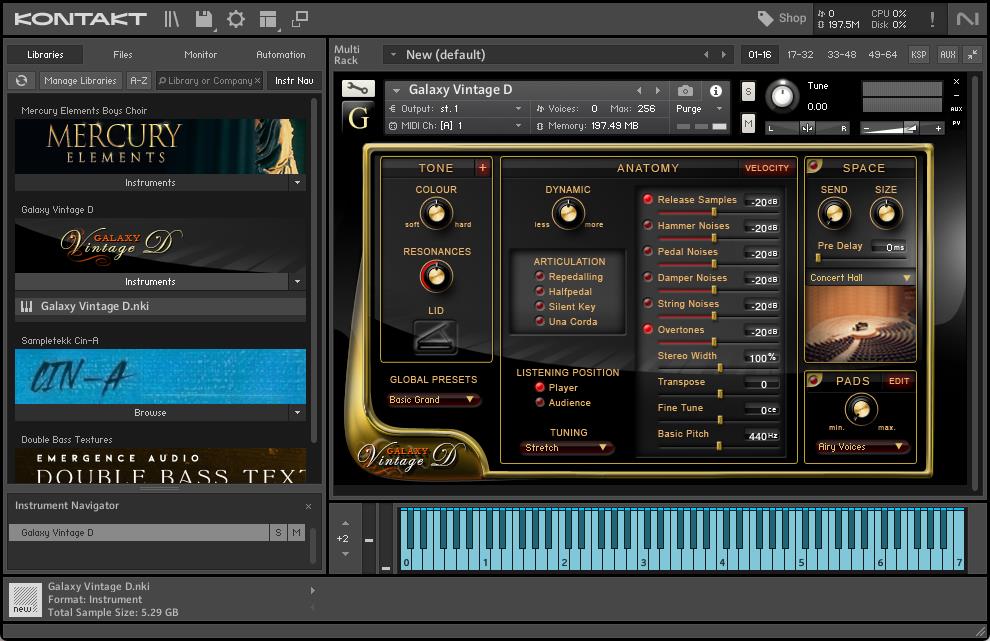Expand the Tuning Stretch dropdown
This screenshot has height=641, width=990.
click(x=567, y=448)
